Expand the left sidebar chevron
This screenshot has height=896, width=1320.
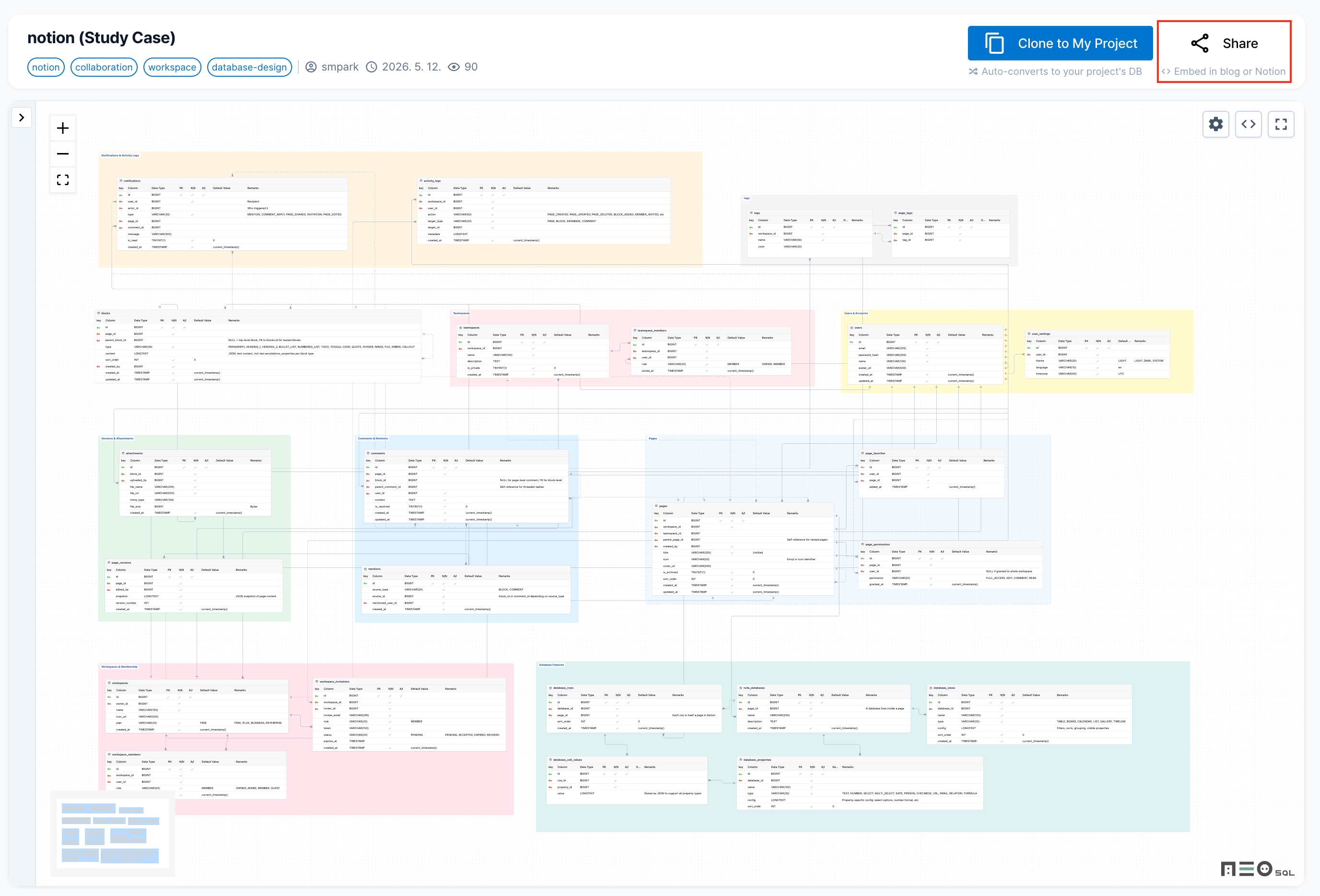tap(22, 118)
